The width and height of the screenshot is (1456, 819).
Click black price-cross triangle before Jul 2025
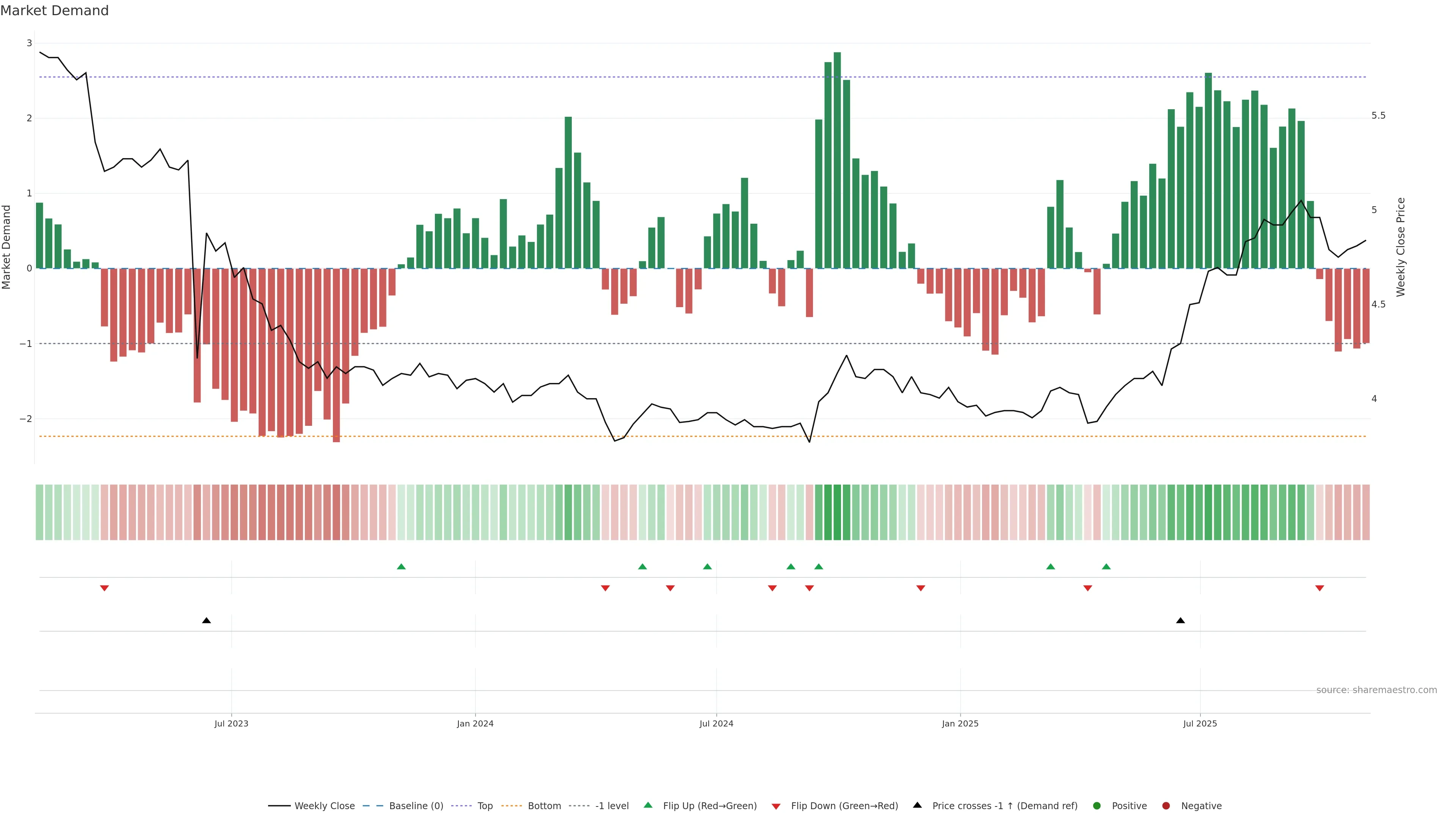pyautogui.click(x=1180, y=621)
